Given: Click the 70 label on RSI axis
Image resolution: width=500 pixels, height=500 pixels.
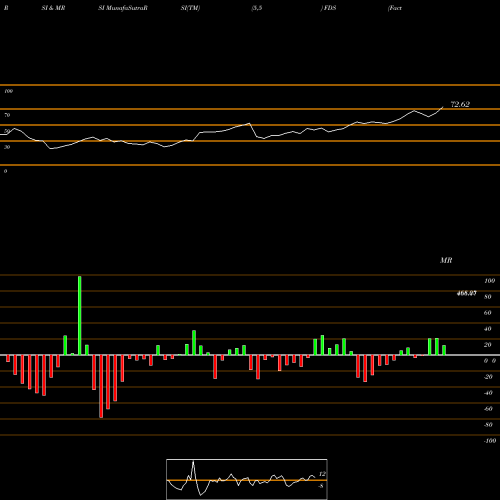Looking at the screenshot, I should pos(7,115).
